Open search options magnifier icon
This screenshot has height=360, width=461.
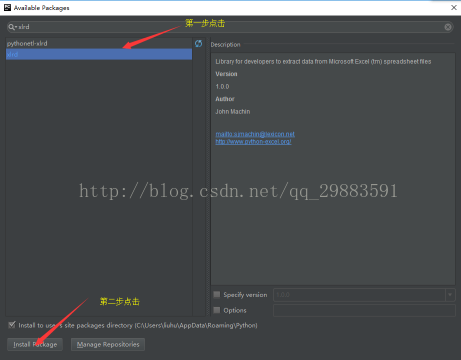(12, 27)
